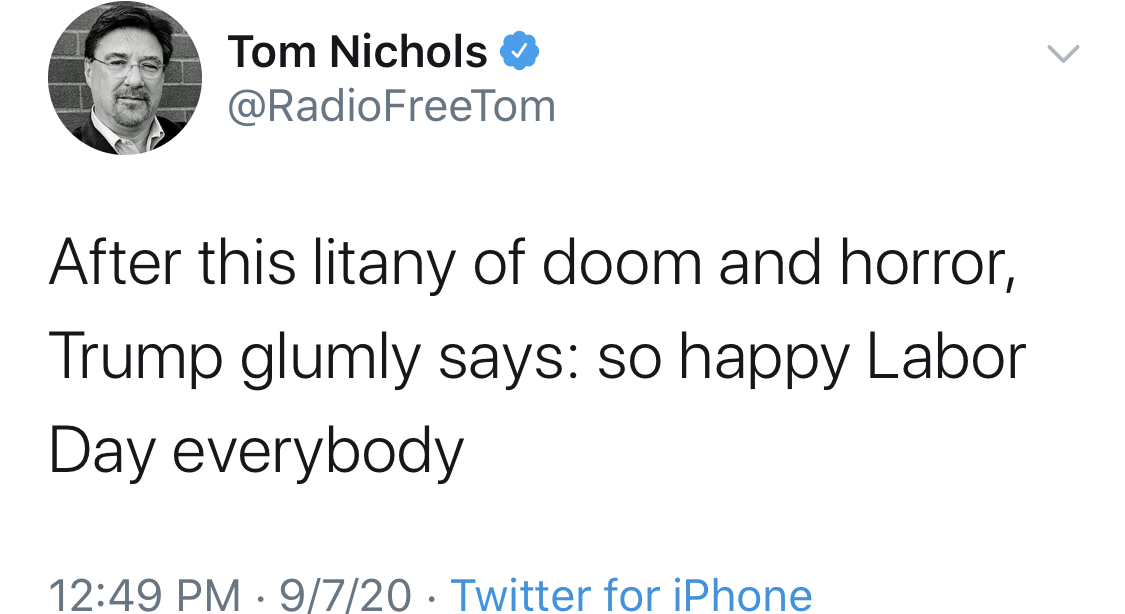Open the Tom Nichols display name
Viewport: 1125px width, 614px height.
click(357, 52)
